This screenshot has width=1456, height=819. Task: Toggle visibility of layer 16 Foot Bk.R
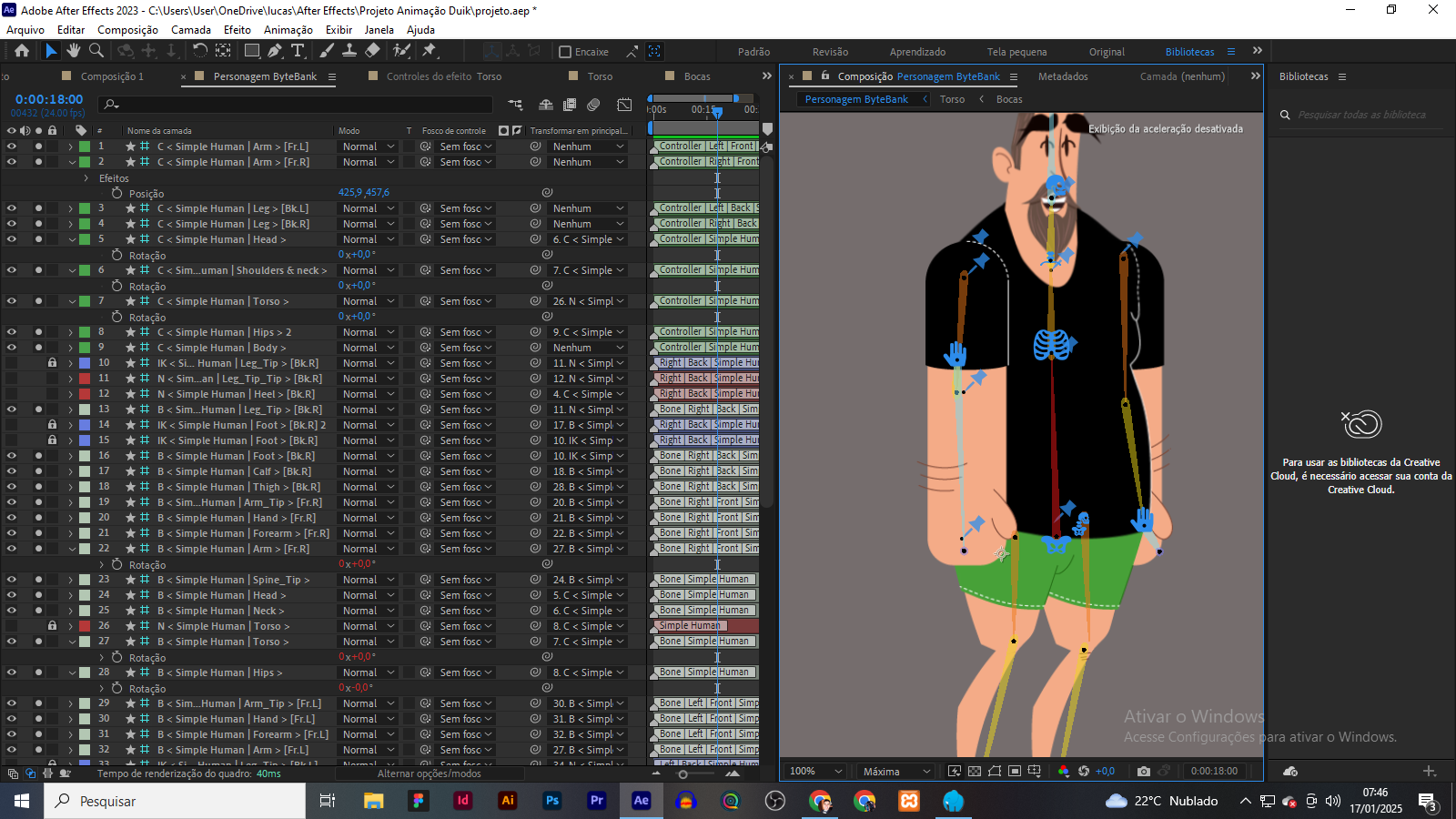pyautogui.click(x=12, y=456)
